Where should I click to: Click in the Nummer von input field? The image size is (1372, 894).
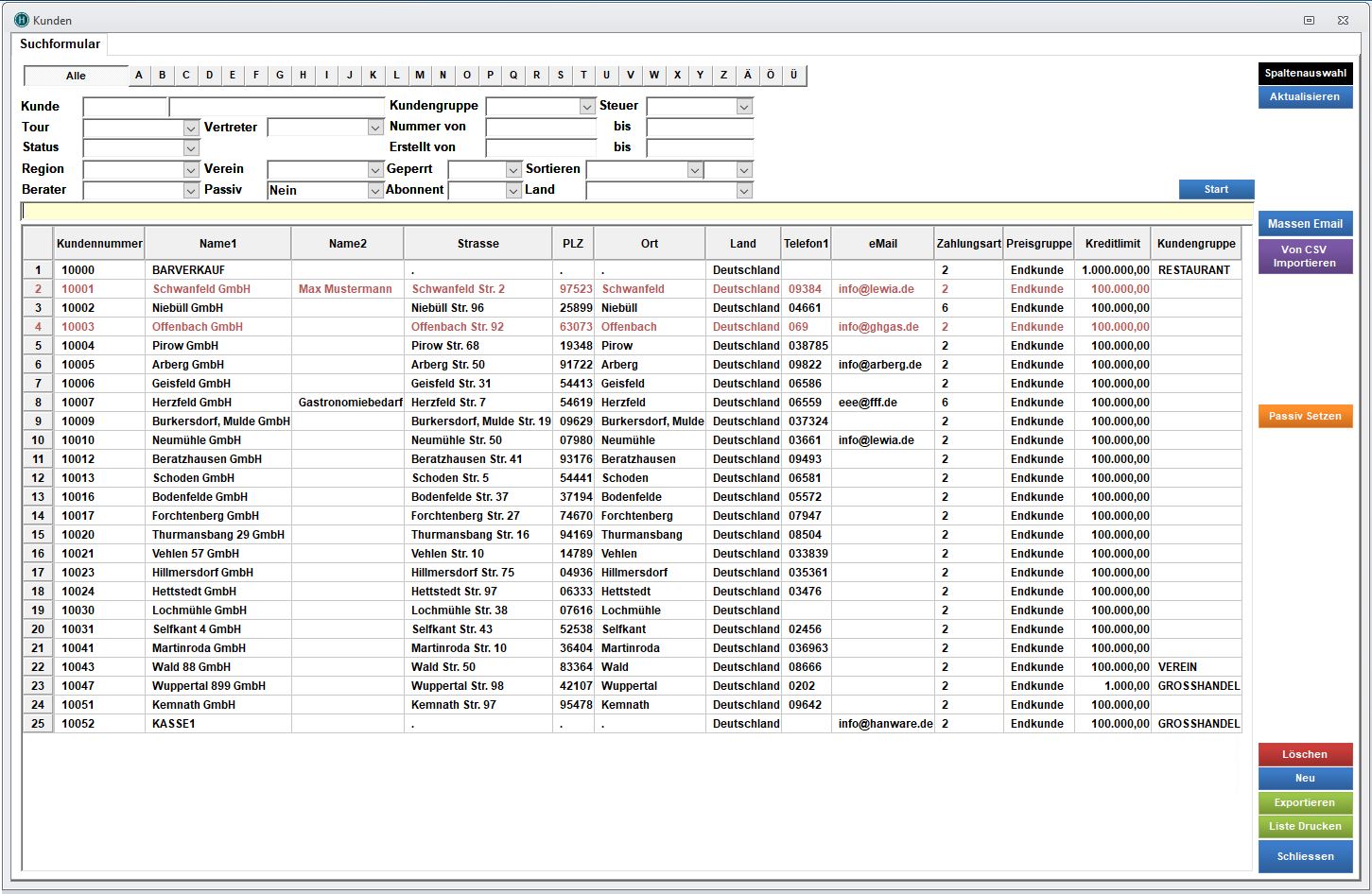[x=541, y=128]
